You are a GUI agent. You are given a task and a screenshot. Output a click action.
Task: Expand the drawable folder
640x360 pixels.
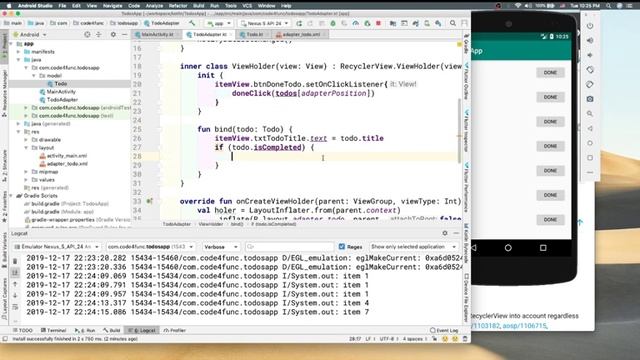tap(27, 140)
